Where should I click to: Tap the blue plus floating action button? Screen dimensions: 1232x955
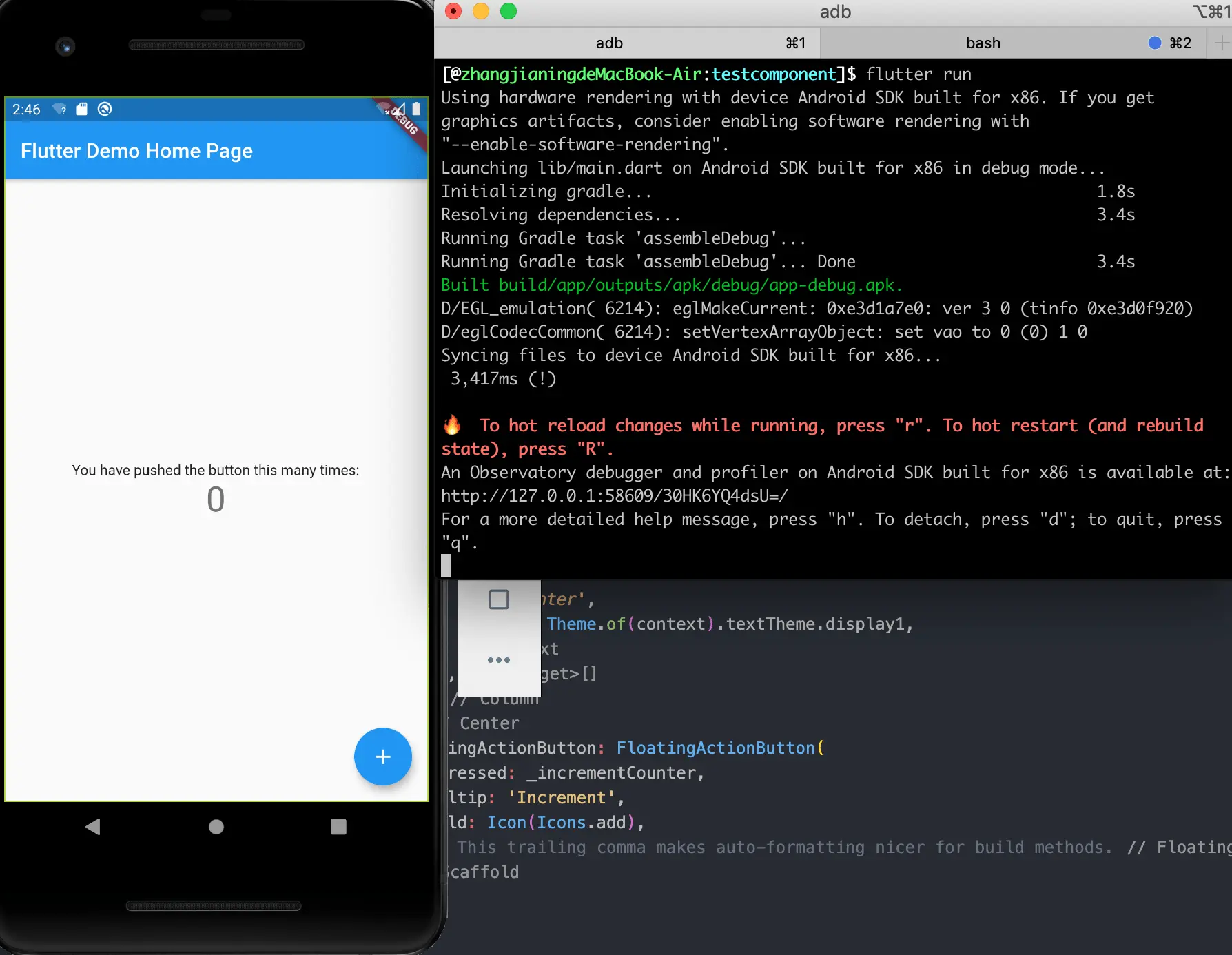tap(383, 757)
